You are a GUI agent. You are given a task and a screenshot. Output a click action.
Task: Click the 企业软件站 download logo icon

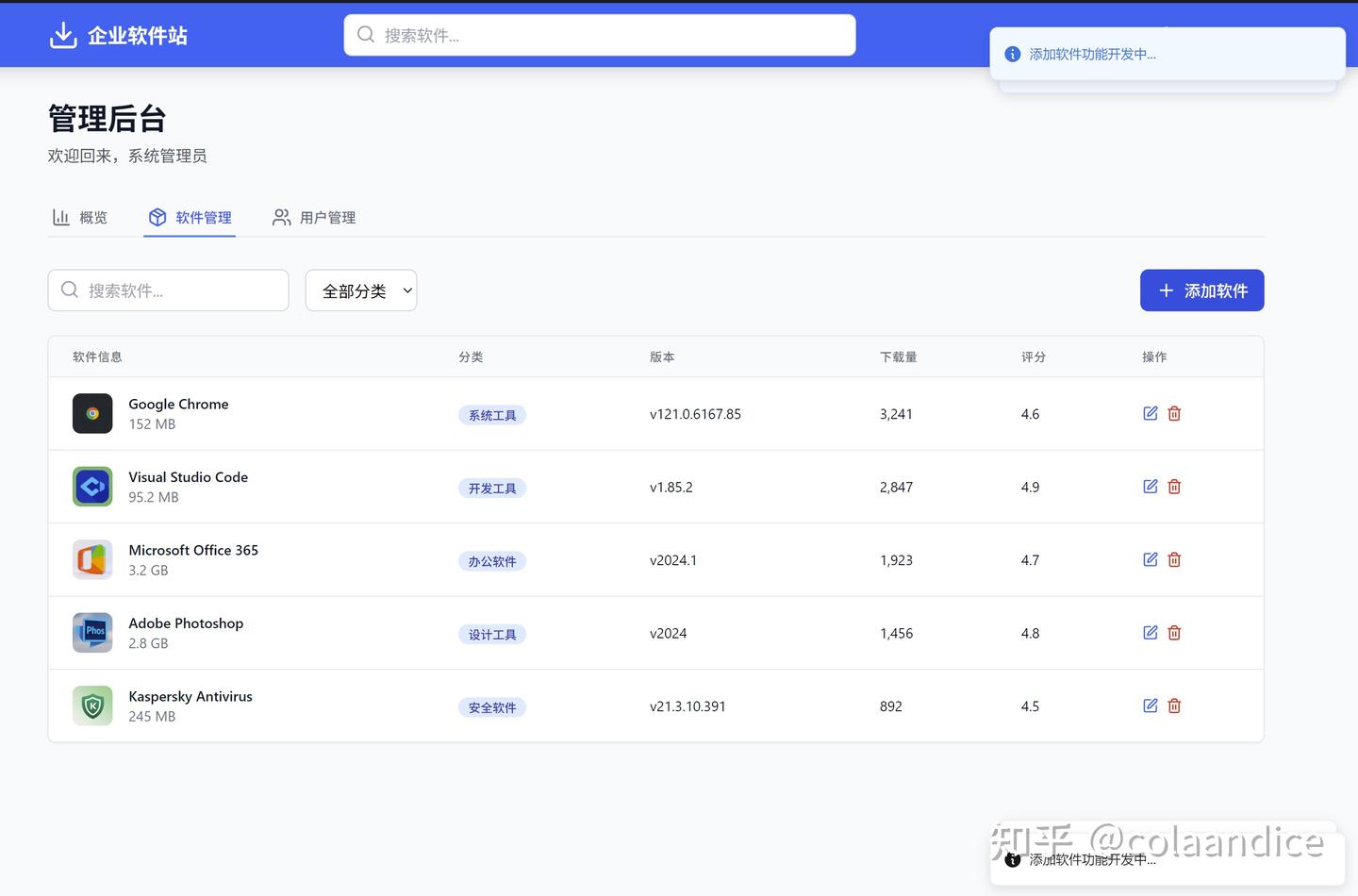[x=62, y=34]
